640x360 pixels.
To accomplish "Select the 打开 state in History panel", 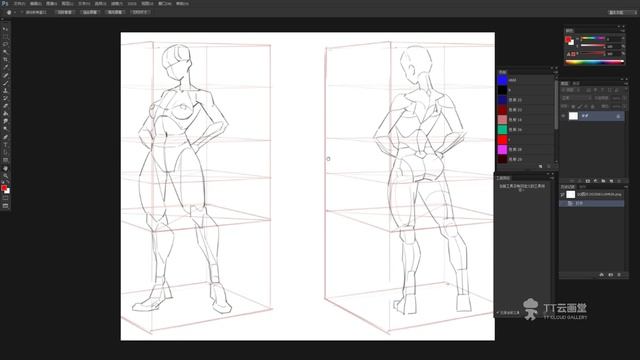I will coord(592,203).
